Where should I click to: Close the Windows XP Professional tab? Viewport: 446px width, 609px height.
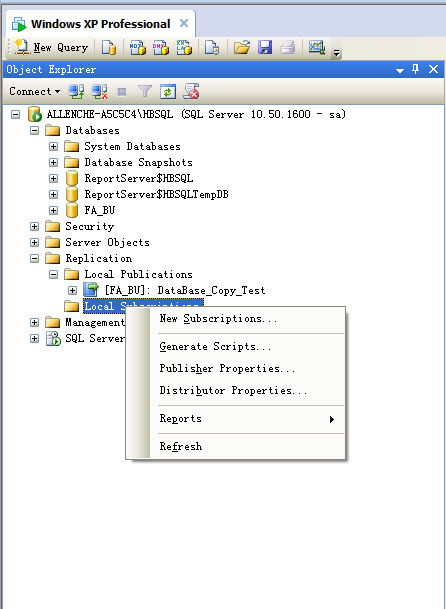(x=184, y=23)
